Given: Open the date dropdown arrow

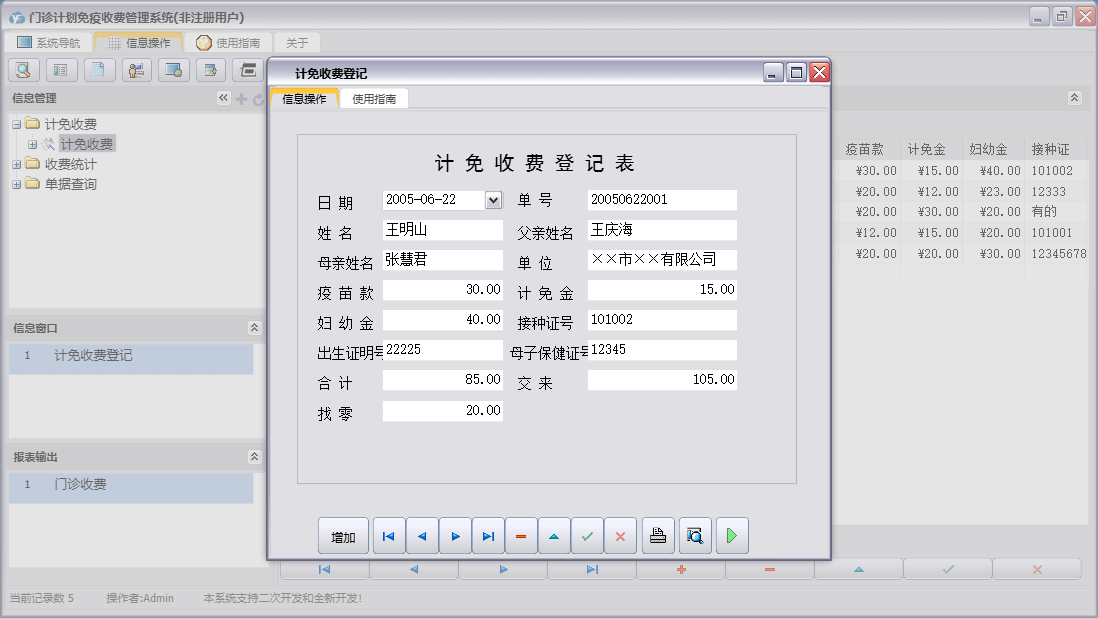Looking at the screenshot, I should pyautogui.click(x=493, y=200).
